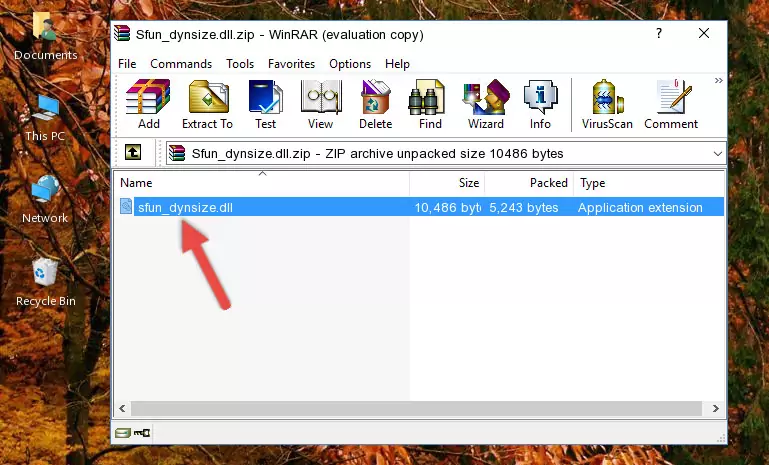
Task: Click the sfun_dynsize.dll file icon
Action: coord(126,207)
